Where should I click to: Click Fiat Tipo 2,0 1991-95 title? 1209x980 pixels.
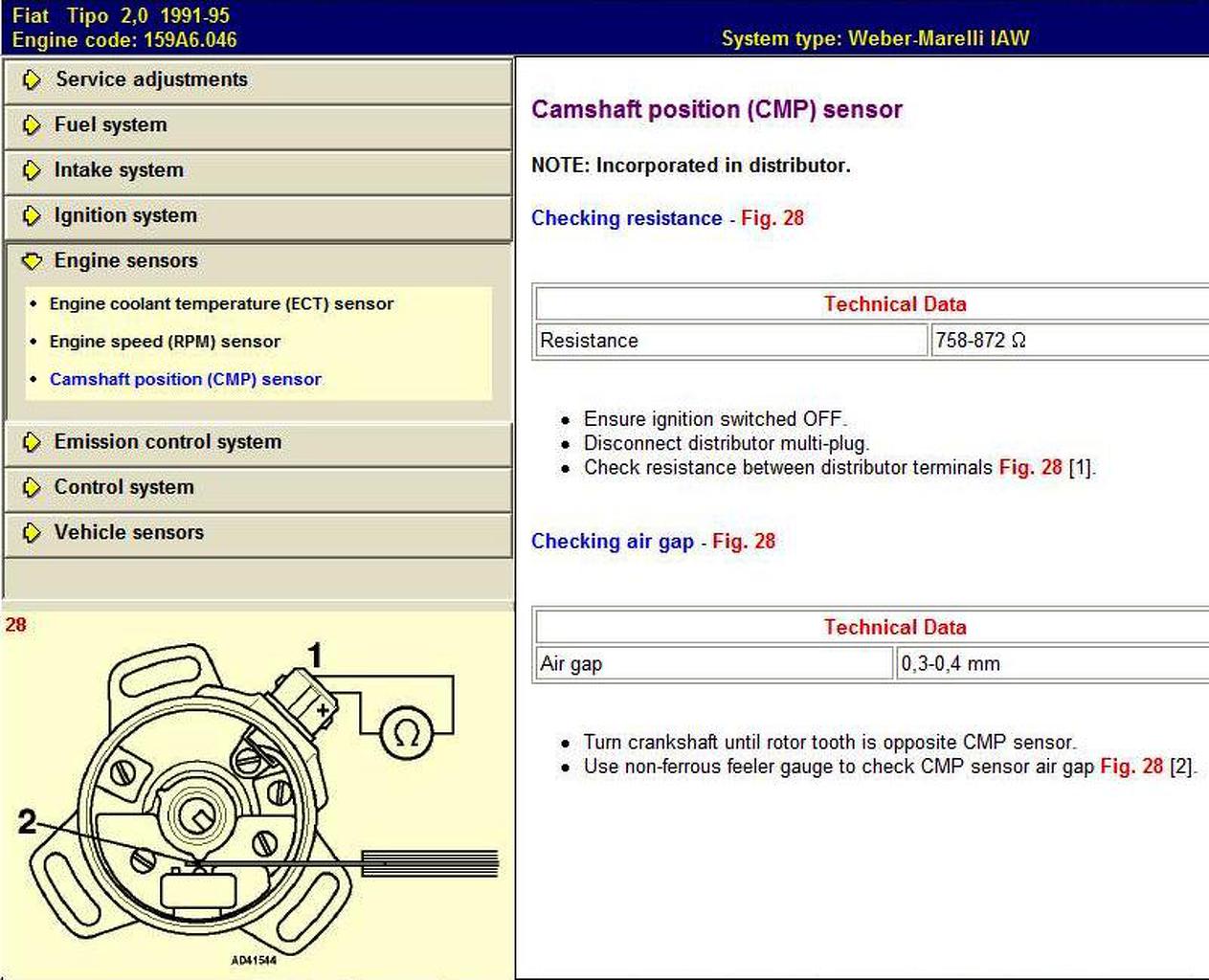(x=121, y=15)
